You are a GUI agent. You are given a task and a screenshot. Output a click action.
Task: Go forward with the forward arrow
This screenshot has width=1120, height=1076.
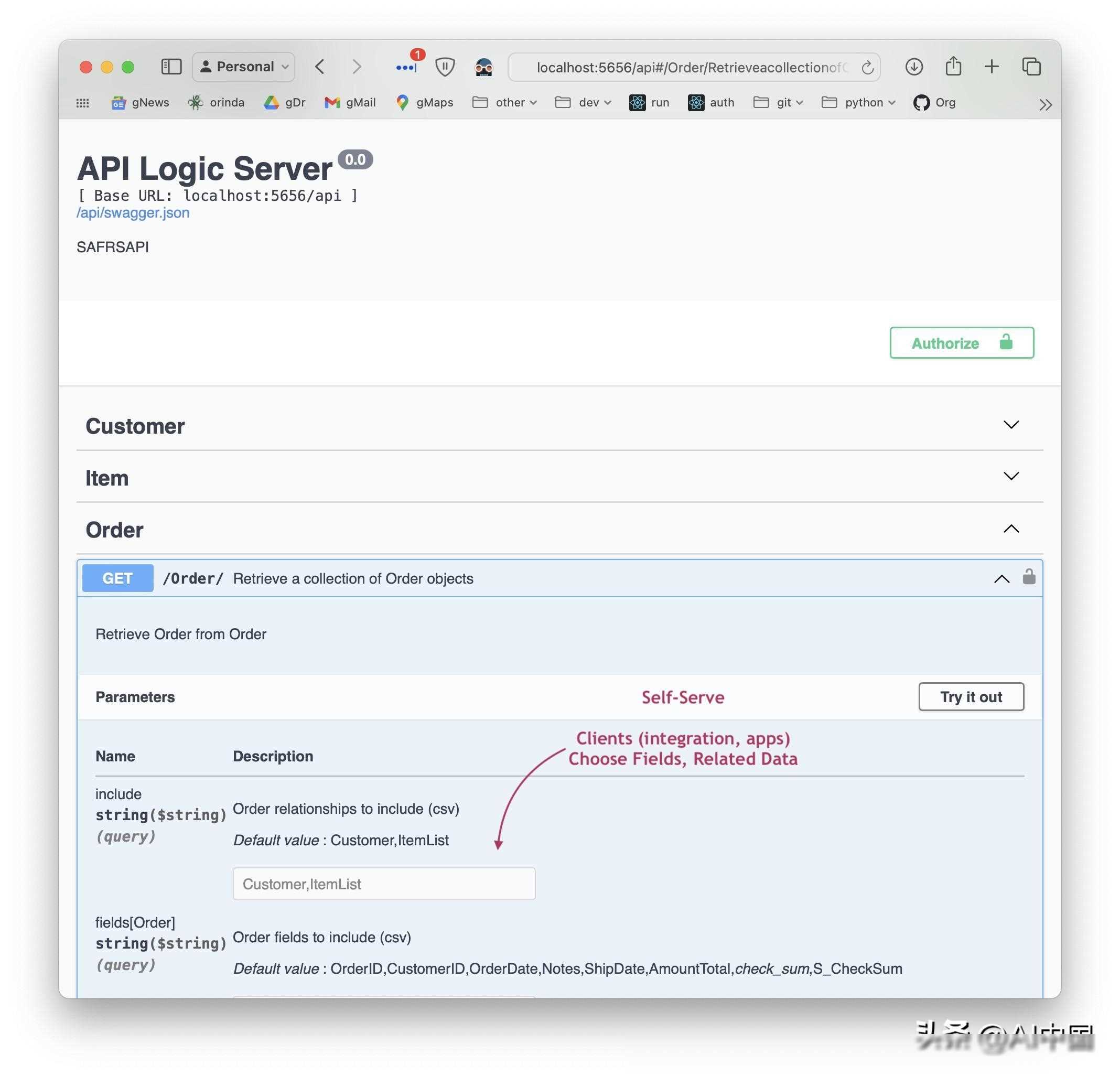point(357,67)
